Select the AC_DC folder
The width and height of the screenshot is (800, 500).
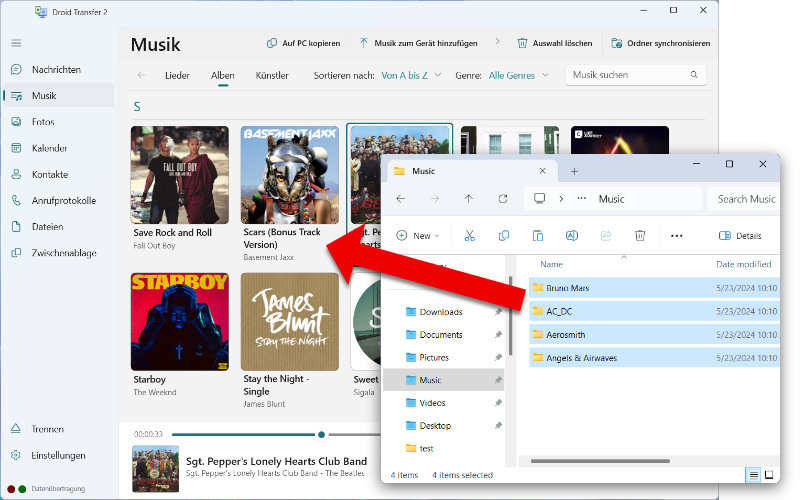pos(654,311)
